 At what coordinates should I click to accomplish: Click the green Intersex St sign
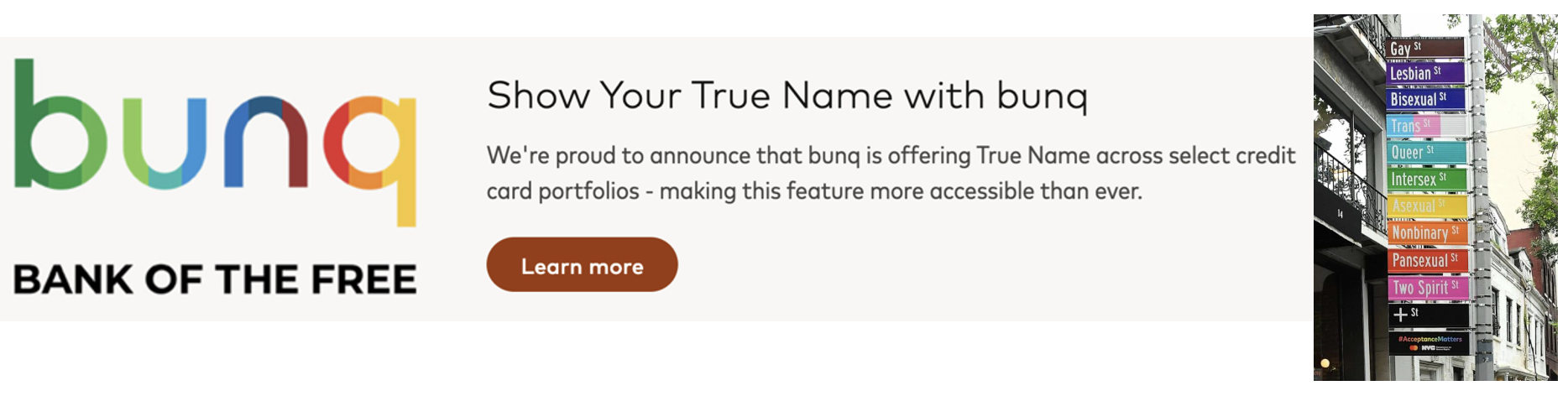[x=1426, y=179]
